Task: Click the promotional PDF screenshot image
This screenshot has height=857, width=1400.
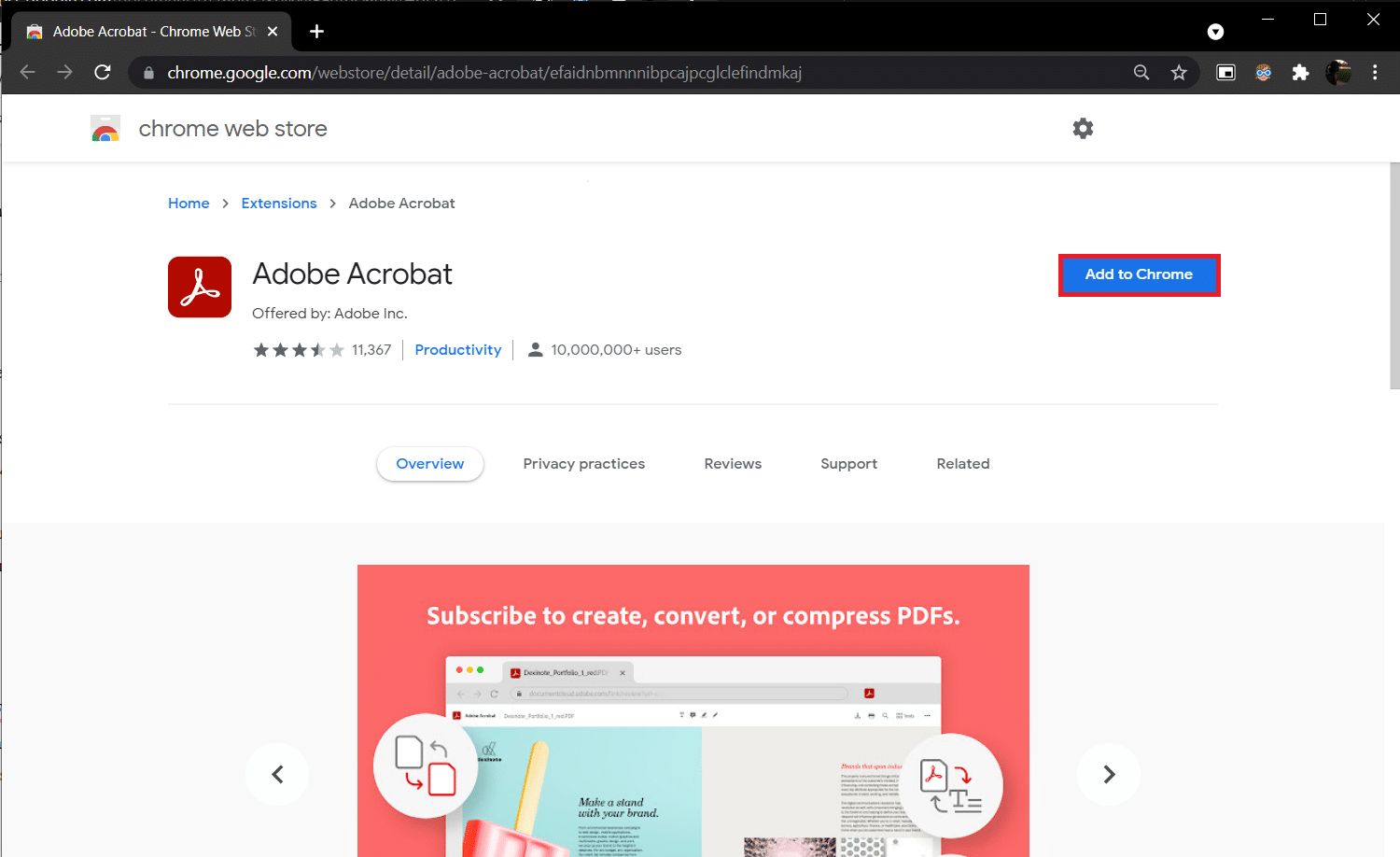Action: [693, 710]
